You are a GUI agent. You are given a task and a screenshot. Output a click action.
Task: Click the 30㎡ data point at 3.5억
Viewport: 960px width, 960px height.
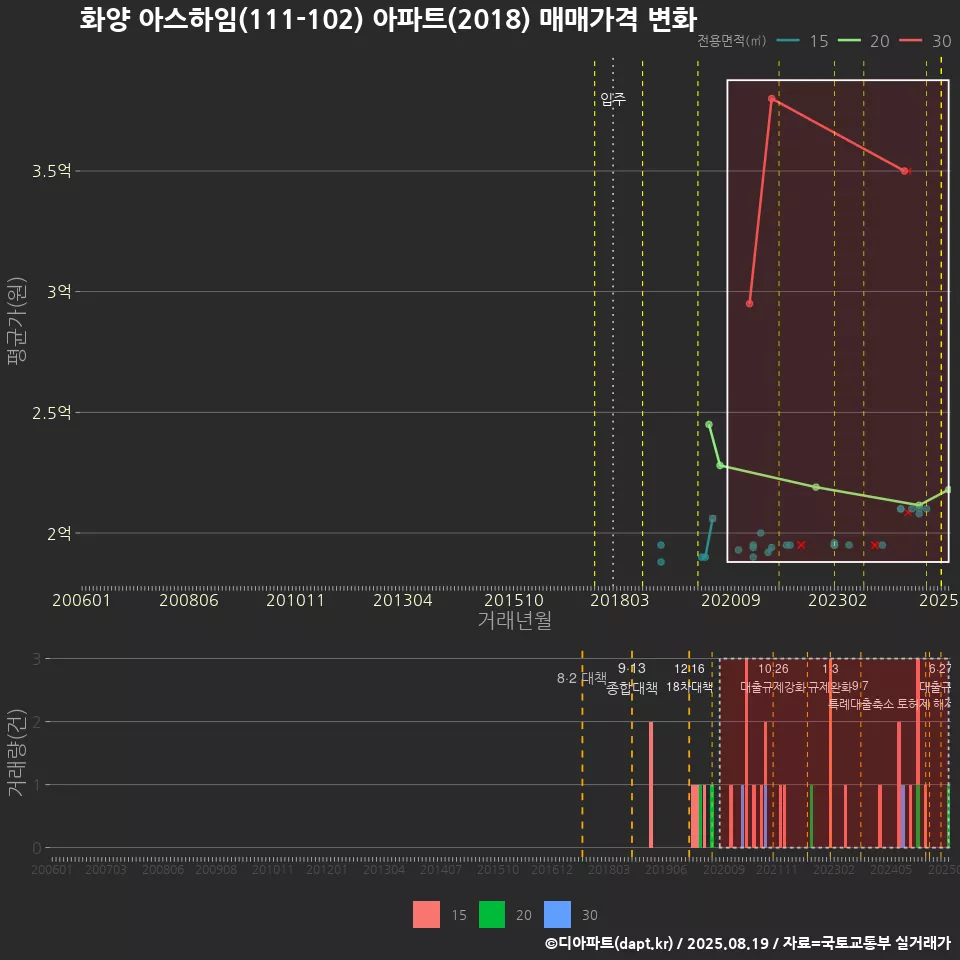pyautogui.click(x=904, y=171)
